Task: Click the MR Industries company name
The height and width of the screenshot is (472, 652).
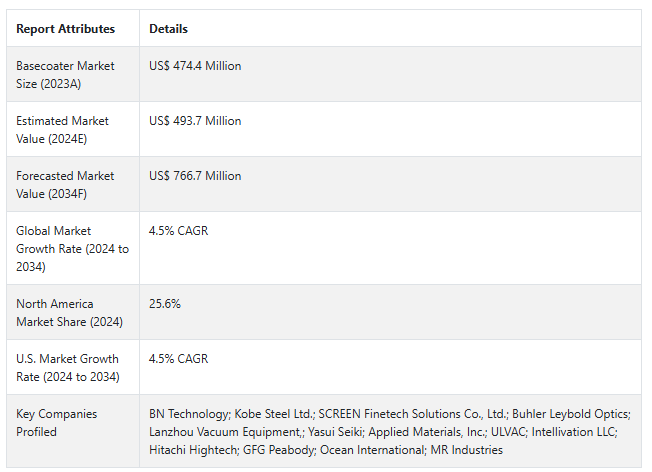Action: point(467,450)
